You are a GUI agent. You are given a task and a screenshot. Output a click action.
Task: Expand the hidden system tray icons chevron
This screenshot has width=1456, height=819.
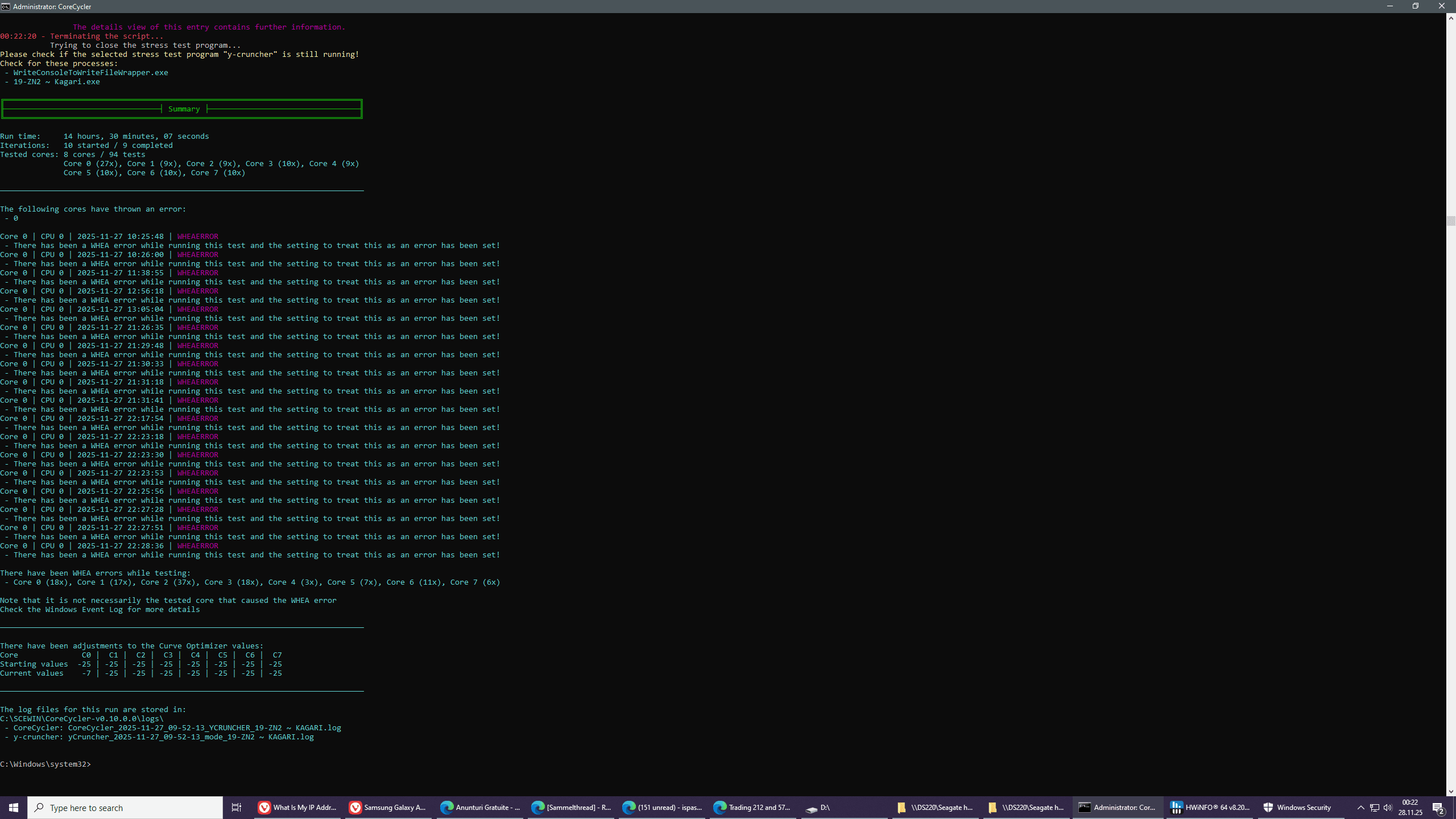[x=1361, y=808]
